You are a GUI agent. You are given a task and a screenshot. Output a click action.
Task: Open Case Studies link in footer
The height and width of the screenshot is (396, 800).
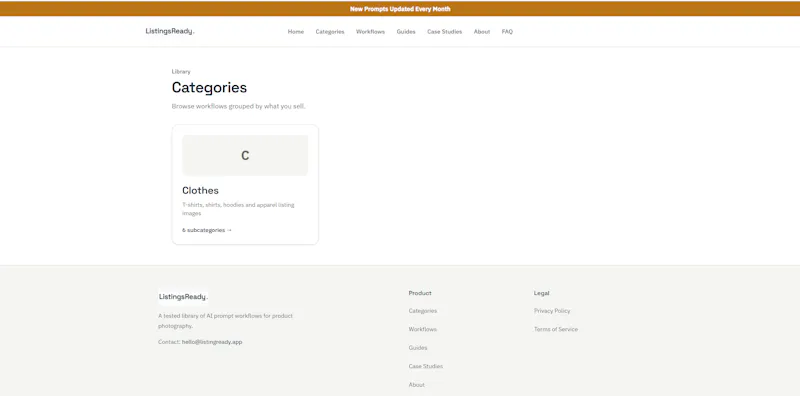[426, 366]
